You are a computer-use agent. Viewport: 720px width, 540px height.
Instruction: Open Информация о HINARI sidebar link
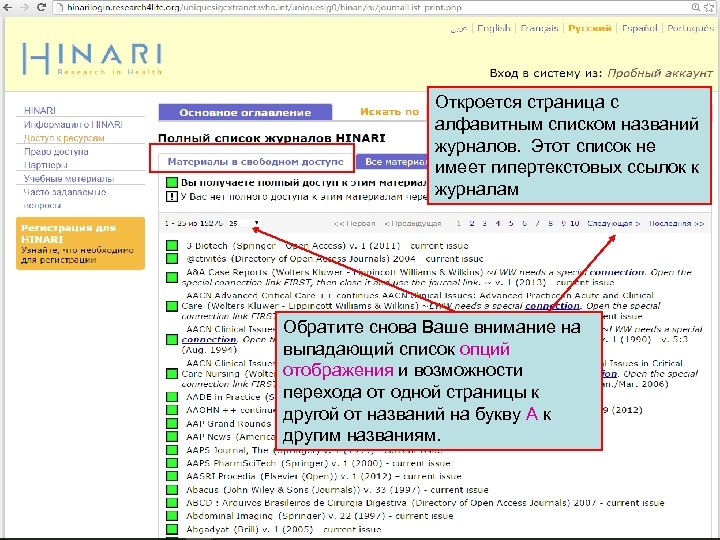(73, 124)
